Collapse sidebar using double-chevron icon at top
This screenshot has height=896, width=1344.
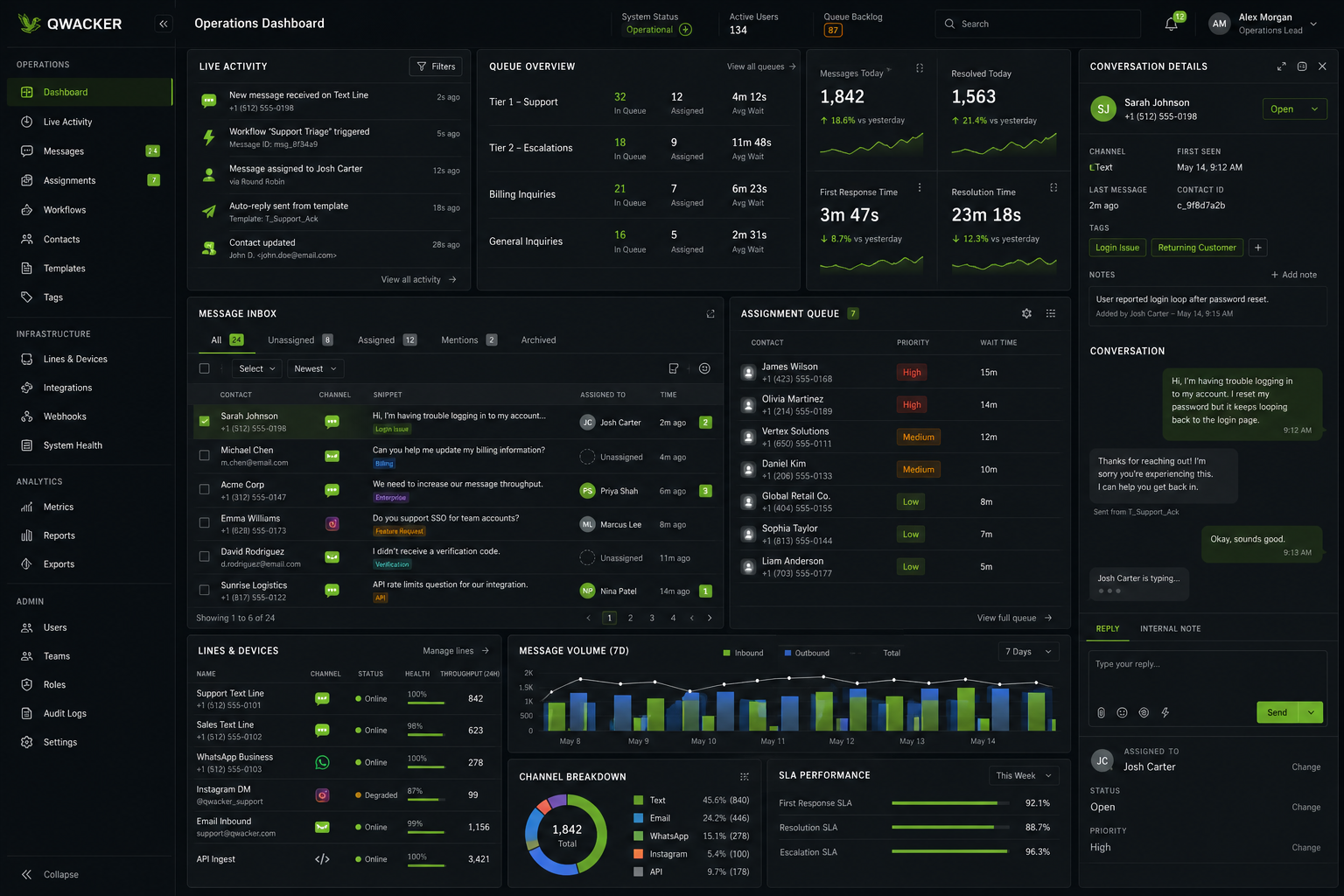click(x=164, y=24)
